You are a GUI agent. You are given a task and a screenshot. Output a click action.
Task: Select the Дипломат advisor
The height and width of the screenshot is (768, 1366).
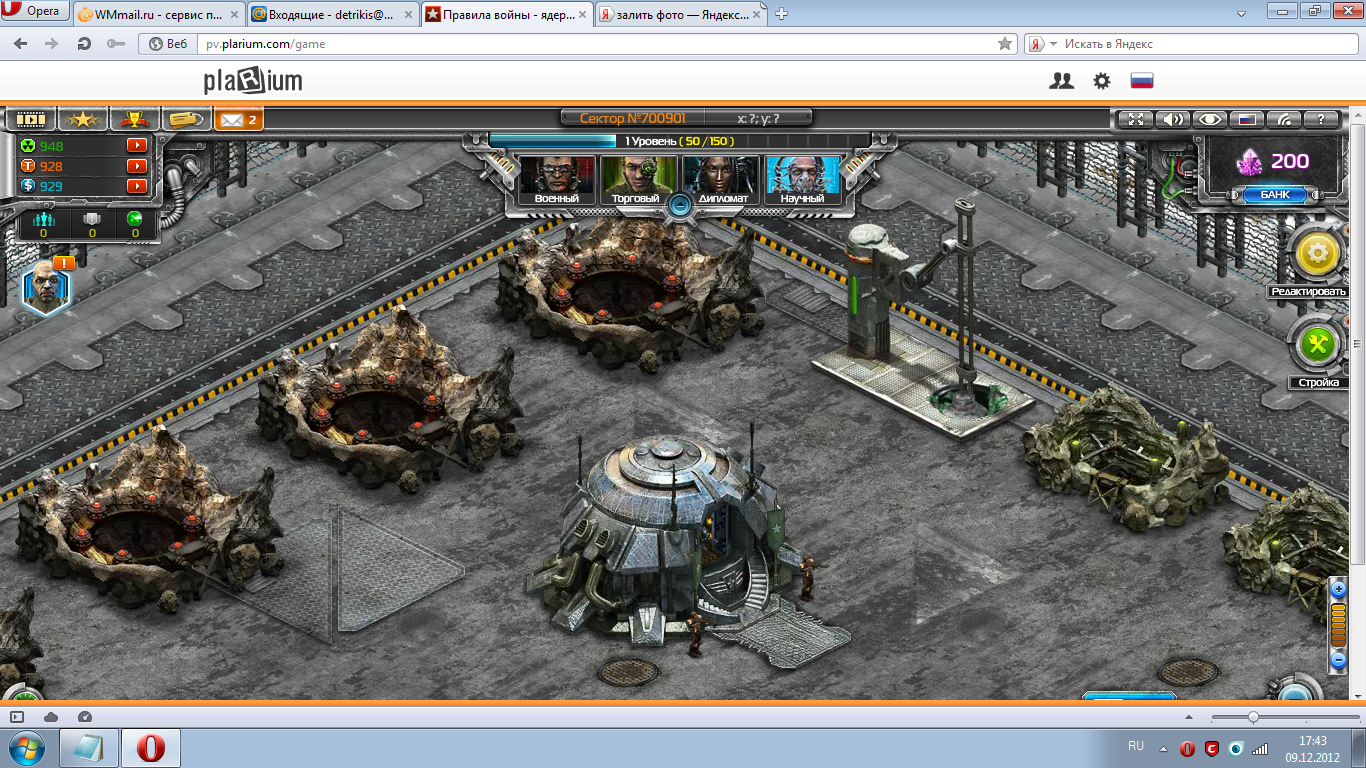point(722,180)
